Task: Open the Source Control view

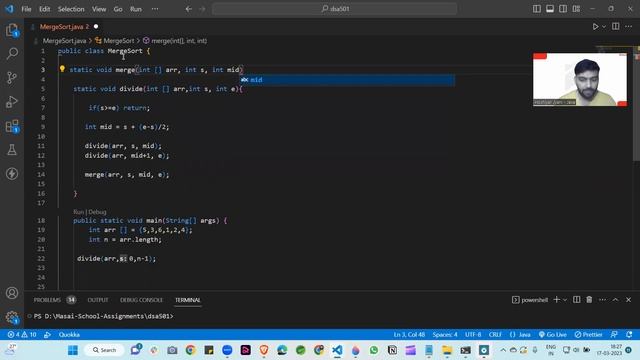Action: click(12, 78)
